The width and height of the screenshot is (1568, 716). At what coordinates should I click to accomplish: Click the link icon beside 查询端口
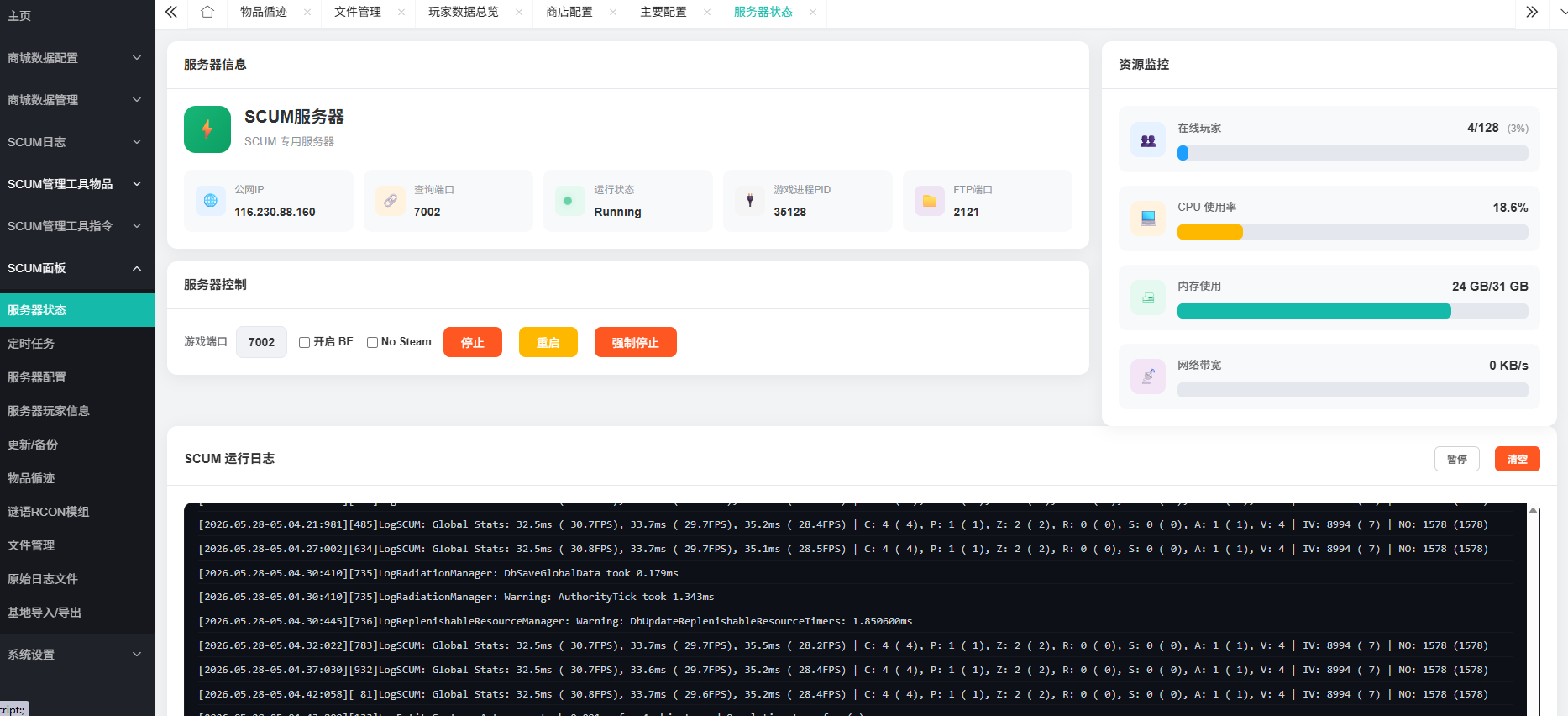point(391,201)
